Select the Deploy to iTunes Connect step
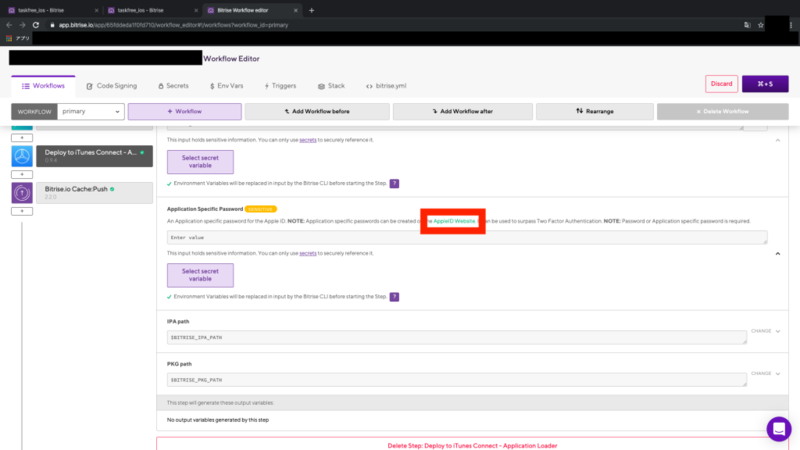 click(94, 156)
